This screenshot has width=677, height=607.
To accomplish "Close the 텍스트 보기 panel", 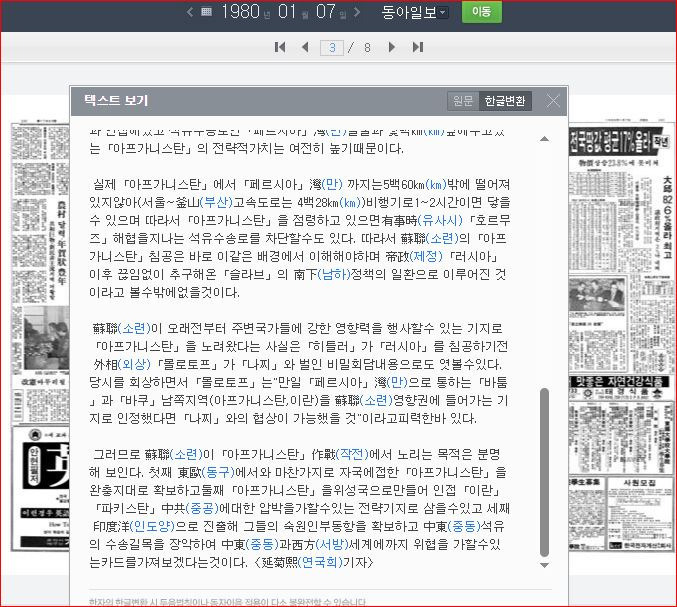I will click(x=553, y=101).
